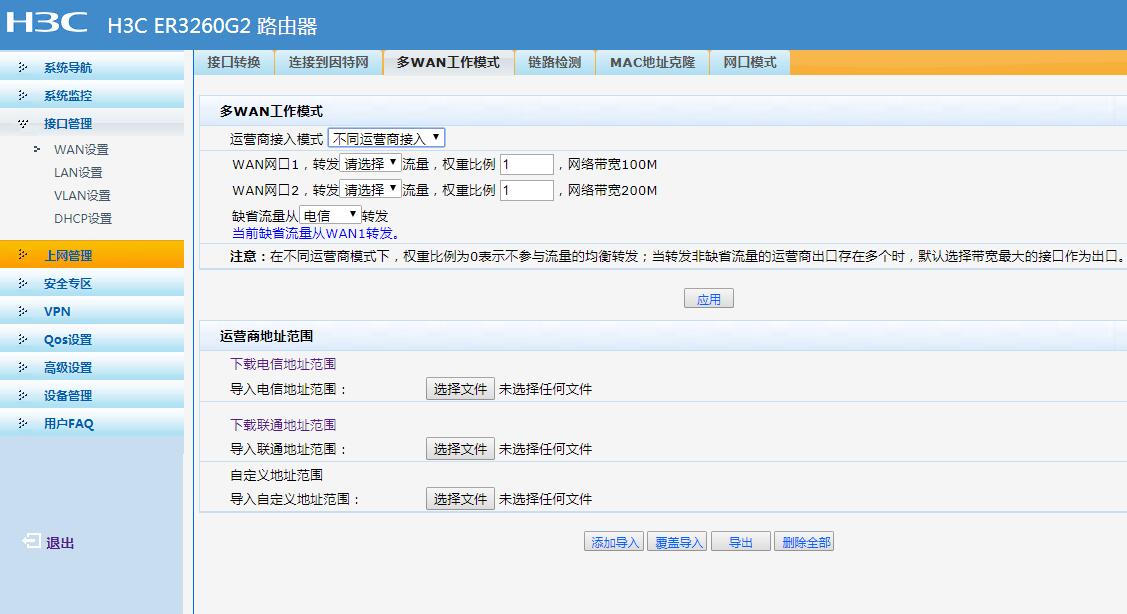
Task: Click the arrow icon beside Qos设置
Action: pyautogui.click(x=23, y=339)
